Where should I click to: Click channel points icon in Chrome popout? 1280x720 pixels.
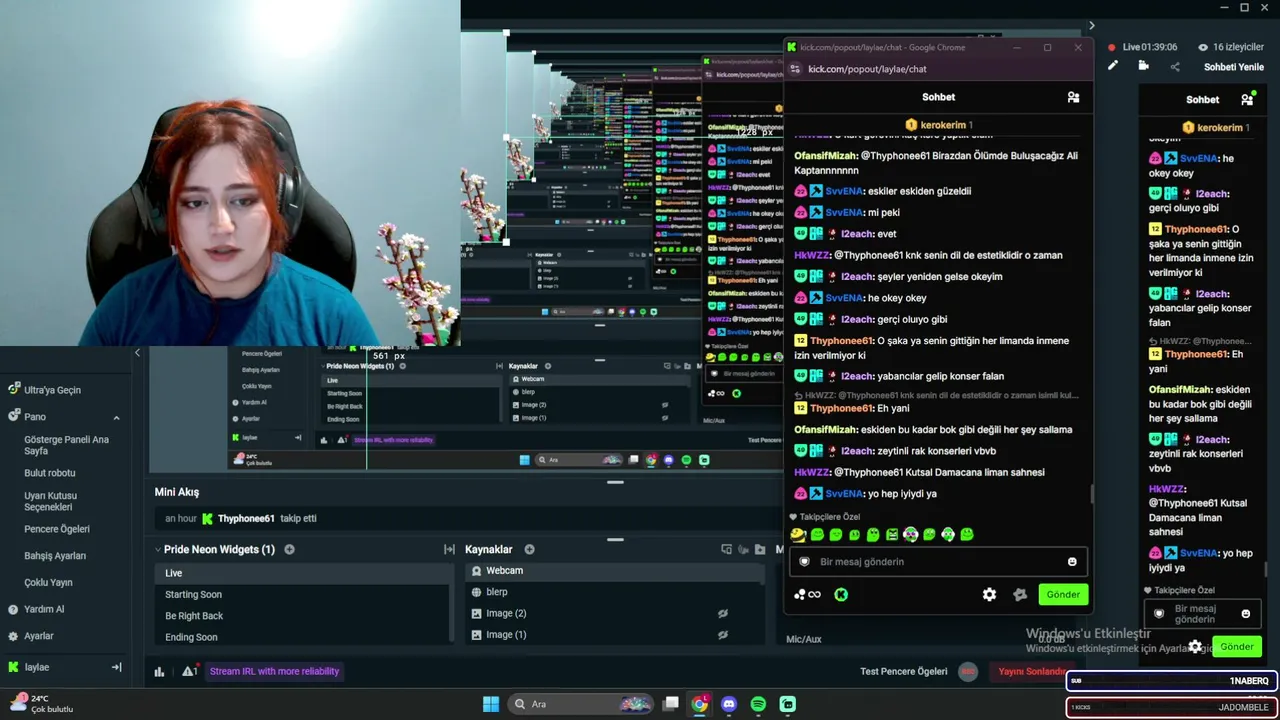(807, 594)
